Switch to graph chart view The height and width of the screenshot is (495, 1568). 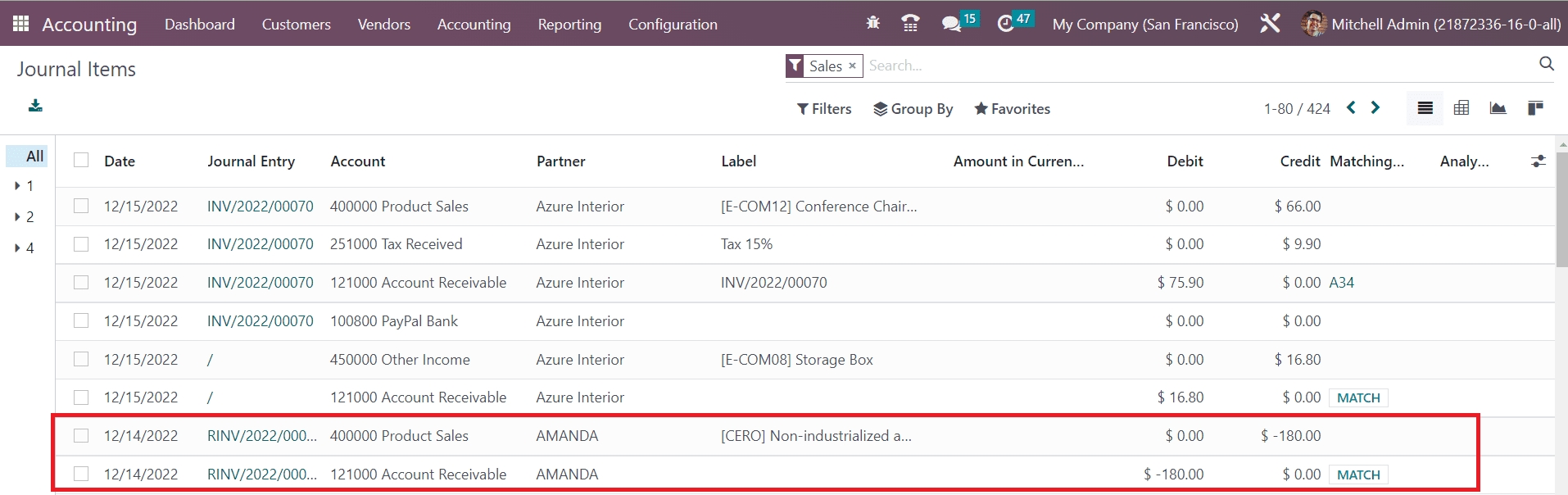point(1498,108)
